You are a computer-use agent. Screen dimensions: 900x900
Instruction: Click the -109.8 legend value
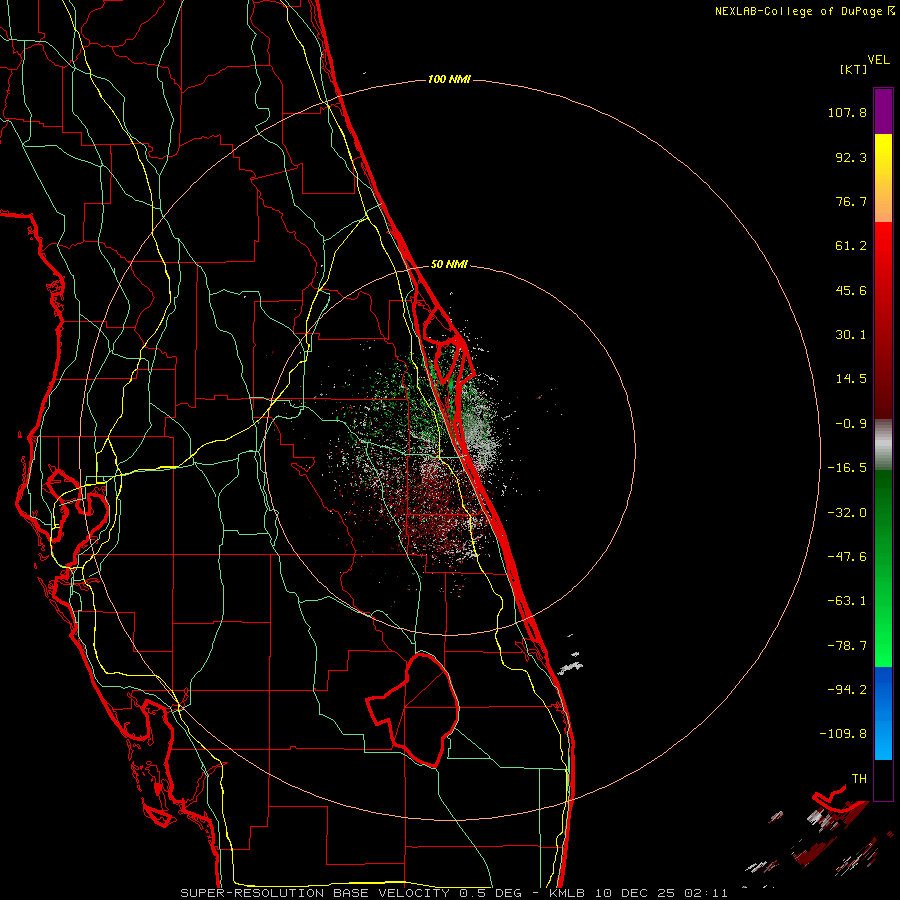844,734
